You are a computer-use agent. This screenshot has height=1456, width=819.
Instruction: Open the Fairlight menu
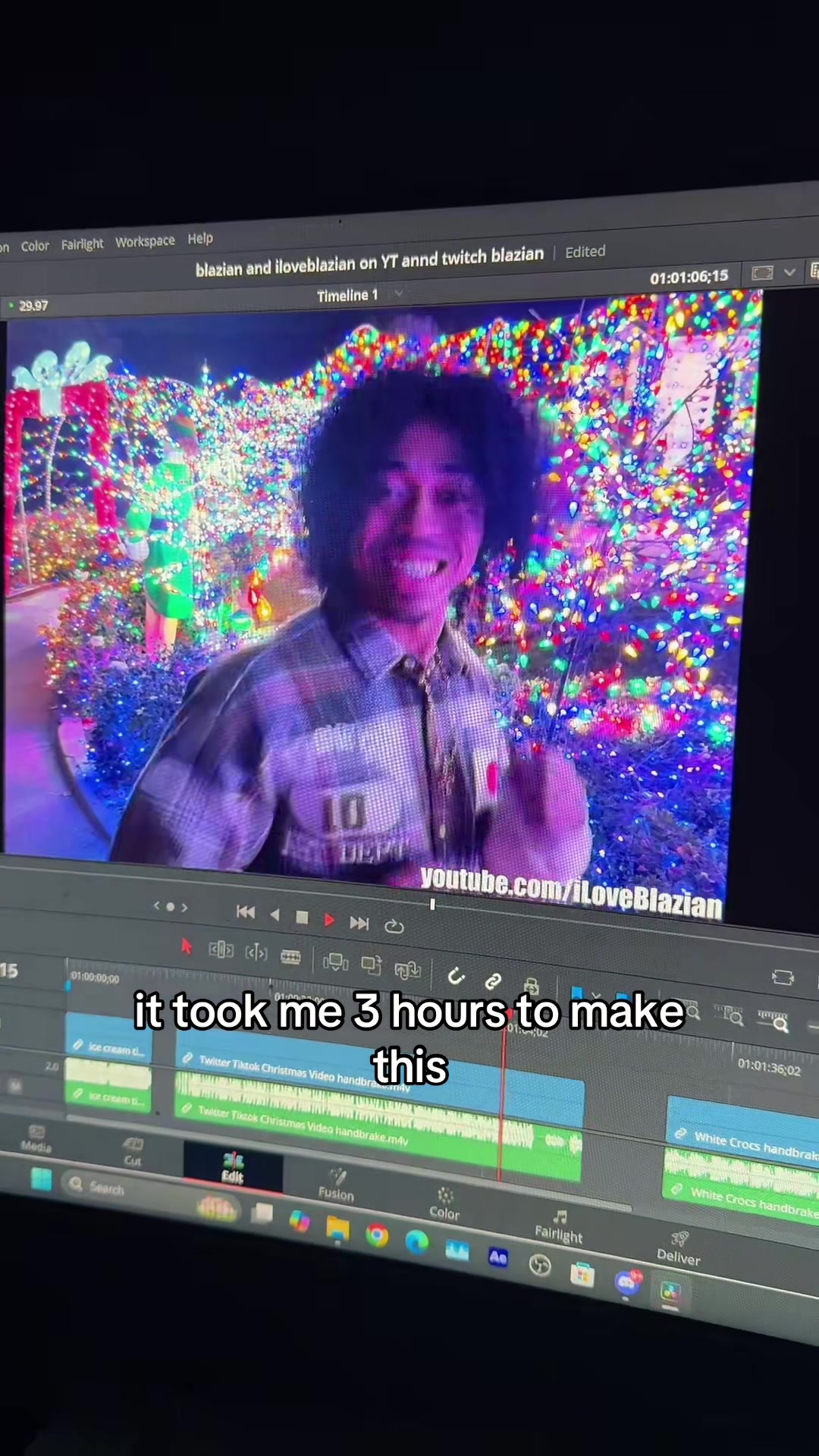click(x=82, y=243)
